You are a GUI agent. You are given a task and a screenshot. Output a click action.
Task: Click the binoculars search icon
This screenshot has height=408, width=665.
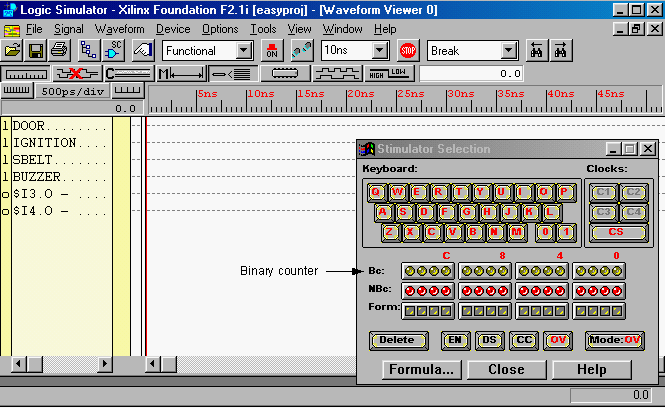coord(537,50)
